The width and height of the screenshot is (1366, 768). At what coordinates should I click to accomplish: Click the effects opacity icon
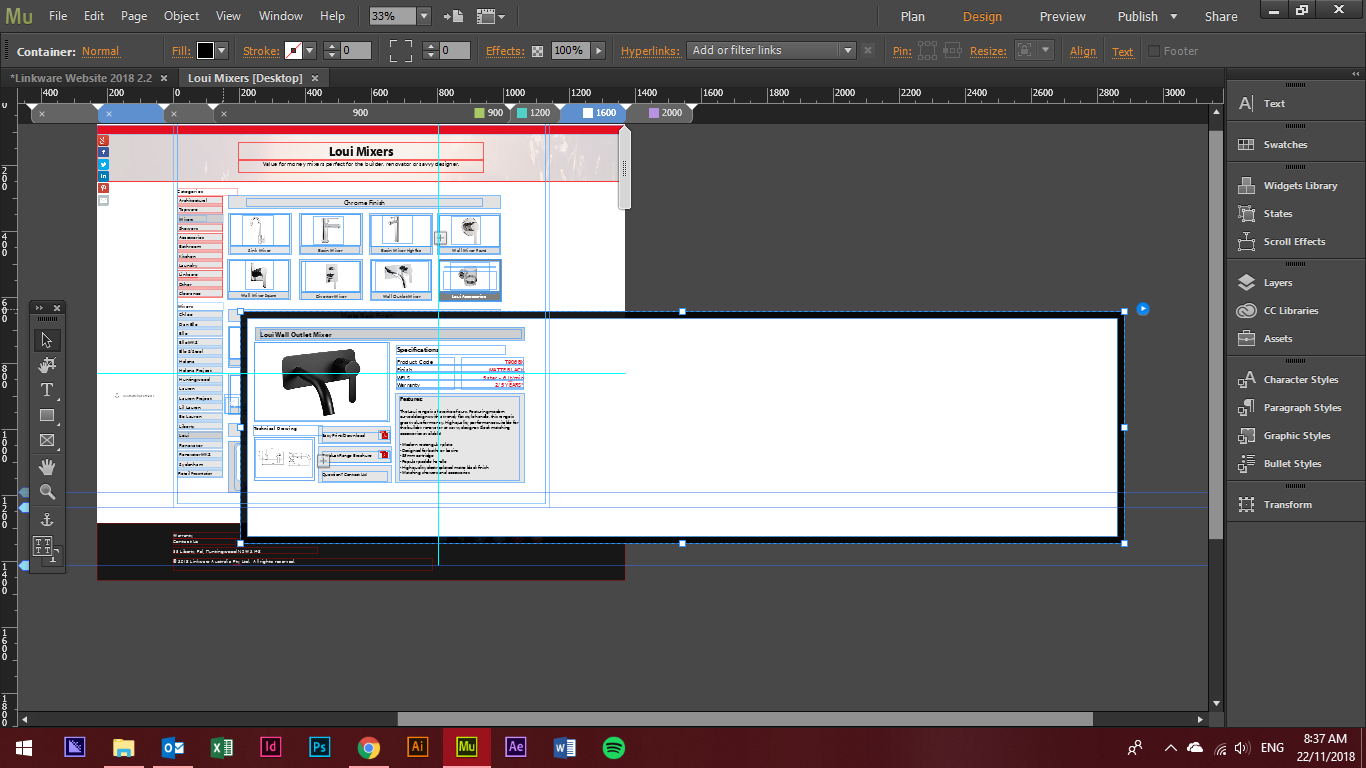pyautogui.click(x=537, y=51)
